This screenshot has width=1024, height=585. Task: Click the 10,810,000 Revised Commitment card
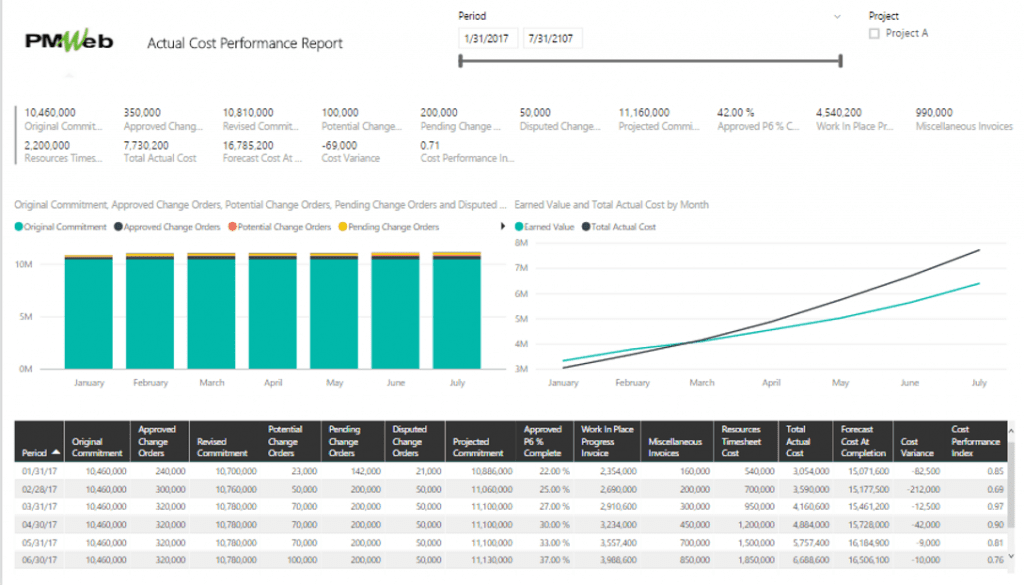(261, 119)
